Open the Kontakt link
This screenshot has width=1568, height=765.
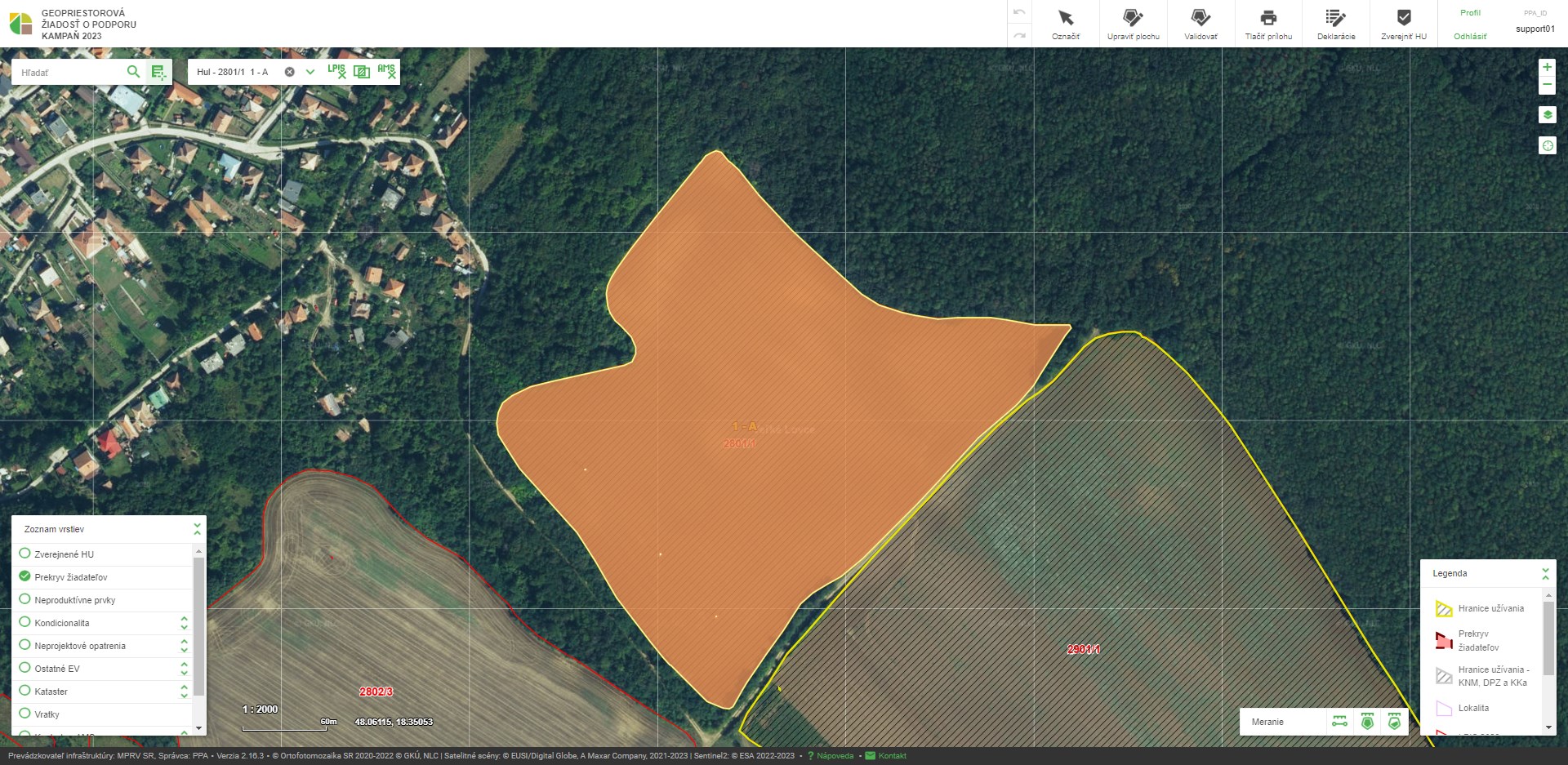click(892, 756)
